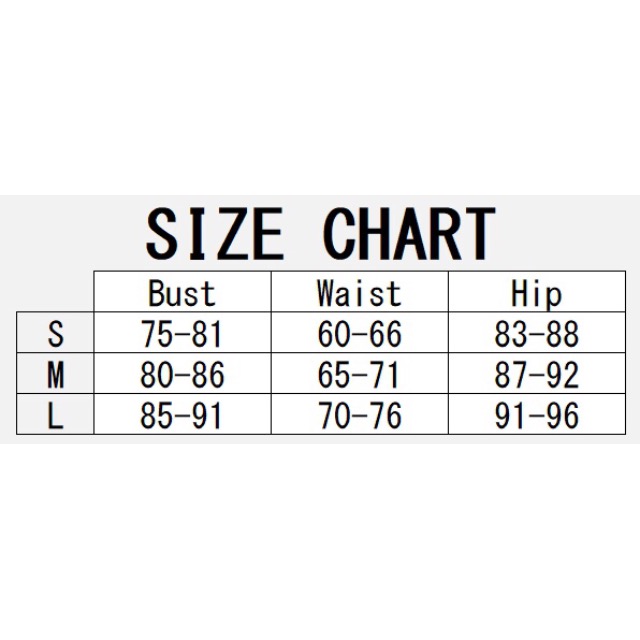Select the 83-88 hip cell

pyautogui.click(x=537, y=333)
